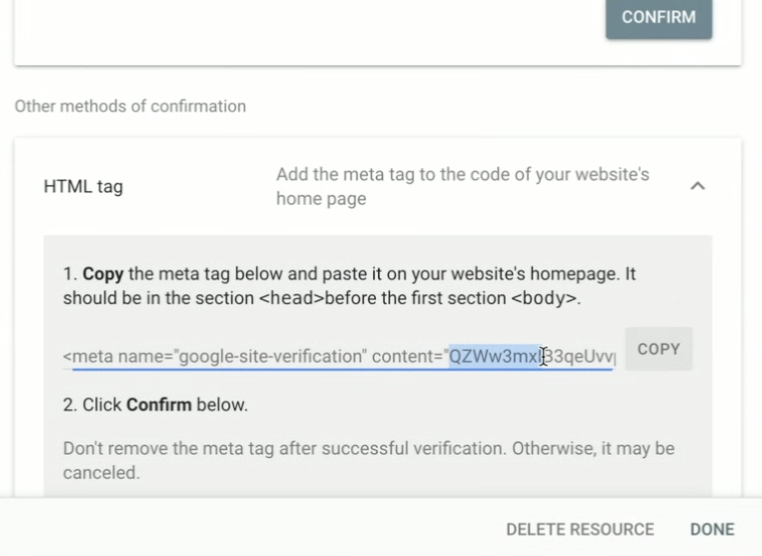Click DELETE RESOURCE in the footer
The width and height of the screenshot is (762, 556).
click(580, 529)
